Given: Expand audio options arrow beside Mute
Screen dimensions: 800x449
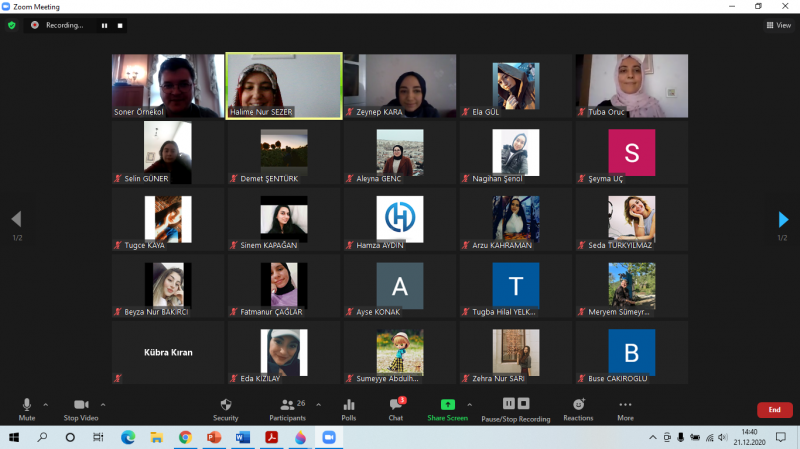Looking at the screenshot, I should tap(46, 404).
